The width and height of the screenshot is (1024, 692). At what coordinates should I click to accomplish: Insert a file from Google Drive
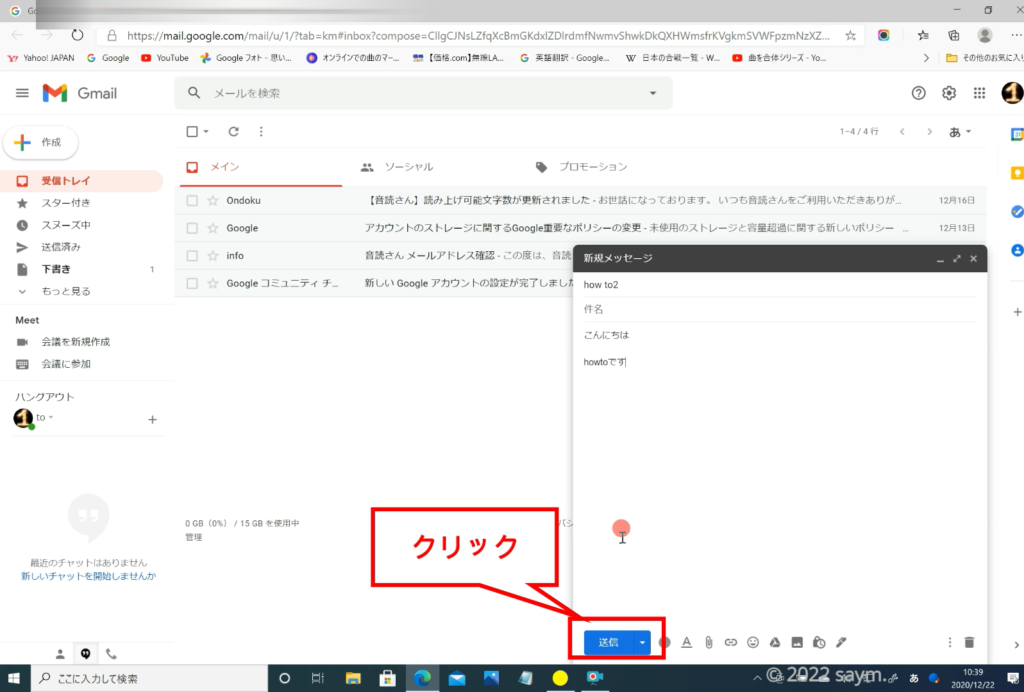775,642
